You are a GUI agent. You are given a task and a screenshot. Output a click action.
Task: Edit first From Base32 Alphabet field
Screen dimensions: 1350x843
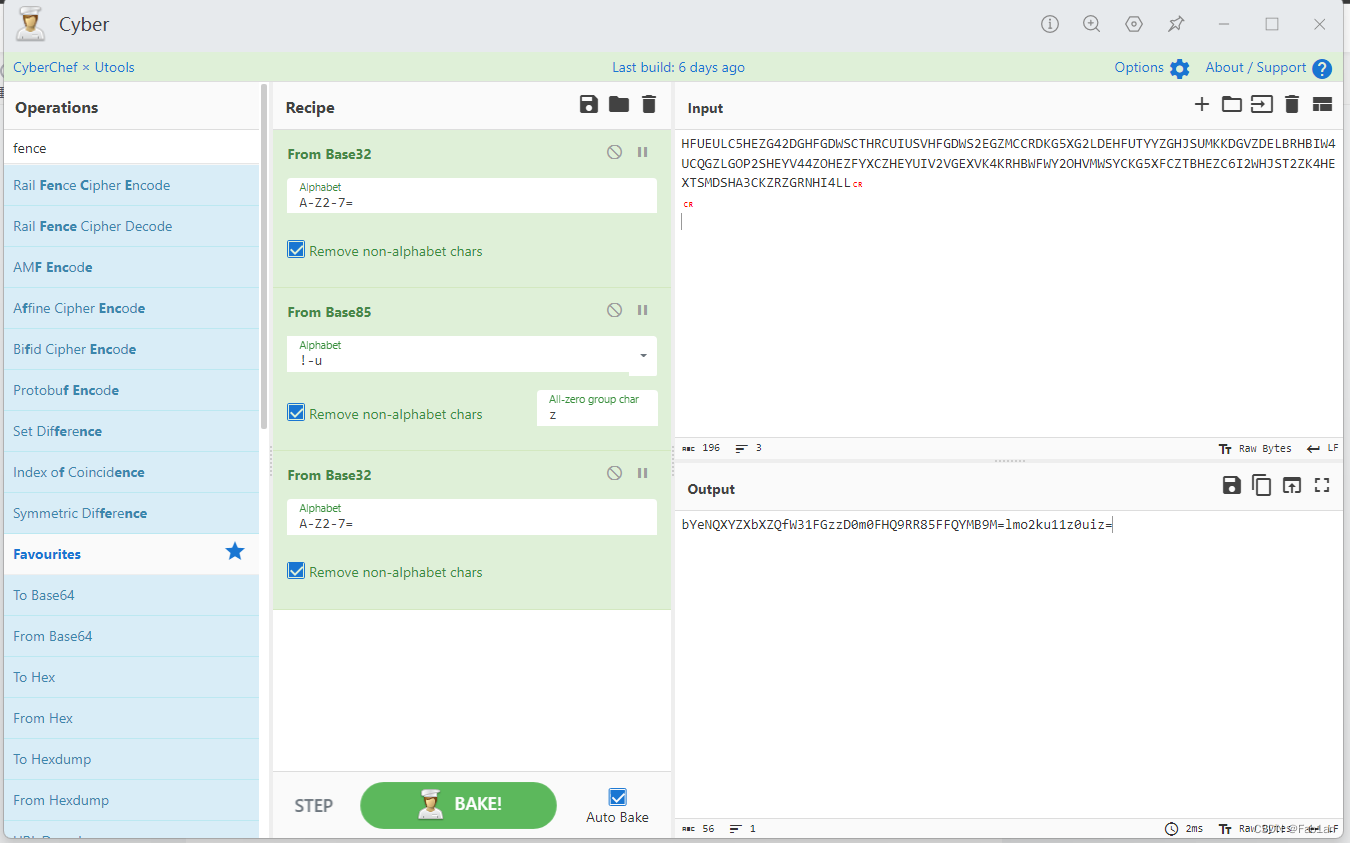pyautogui.click(x=472, y=194)
